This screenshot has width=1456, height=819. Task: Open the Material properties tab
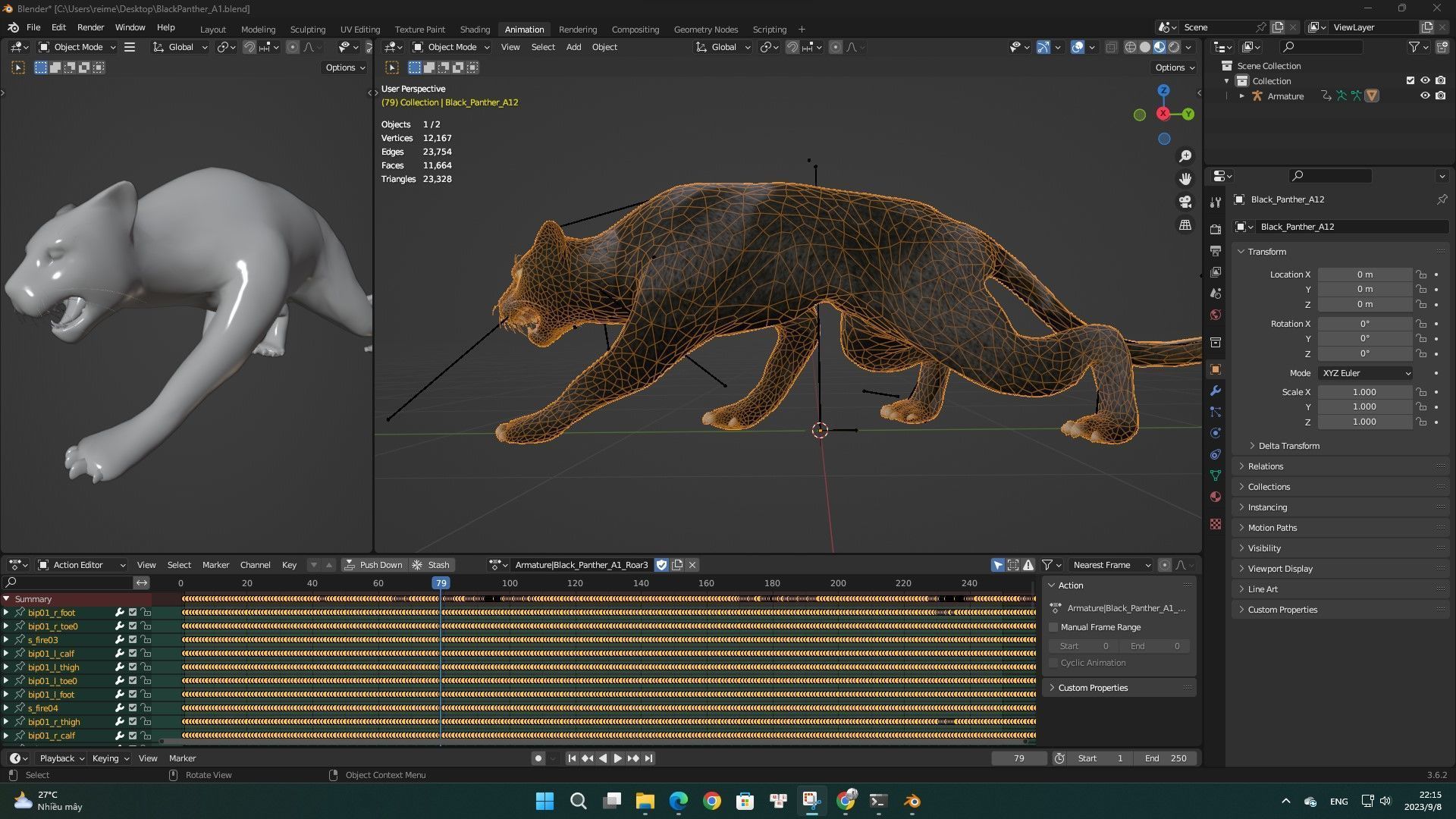(1216, 497)
